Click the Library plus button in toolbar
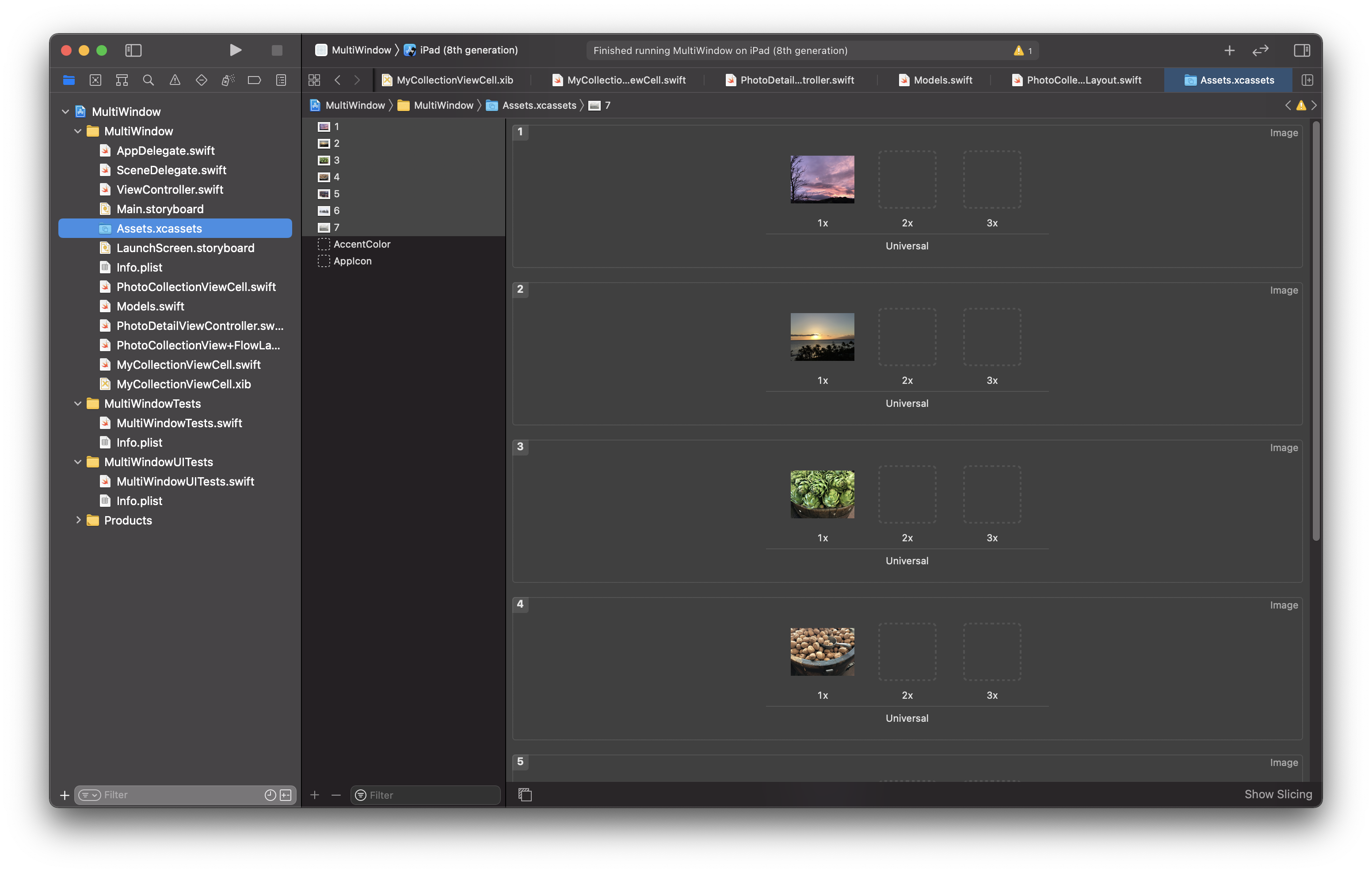1372x873 pixels. tap(1229, 50)
